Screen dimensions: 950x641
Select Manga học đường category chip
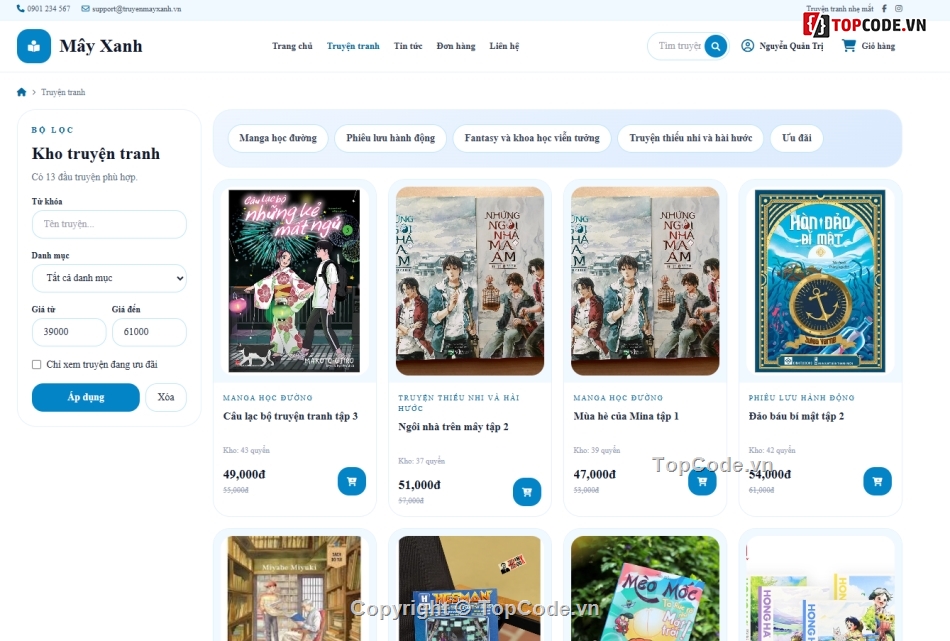coord(278,138)
